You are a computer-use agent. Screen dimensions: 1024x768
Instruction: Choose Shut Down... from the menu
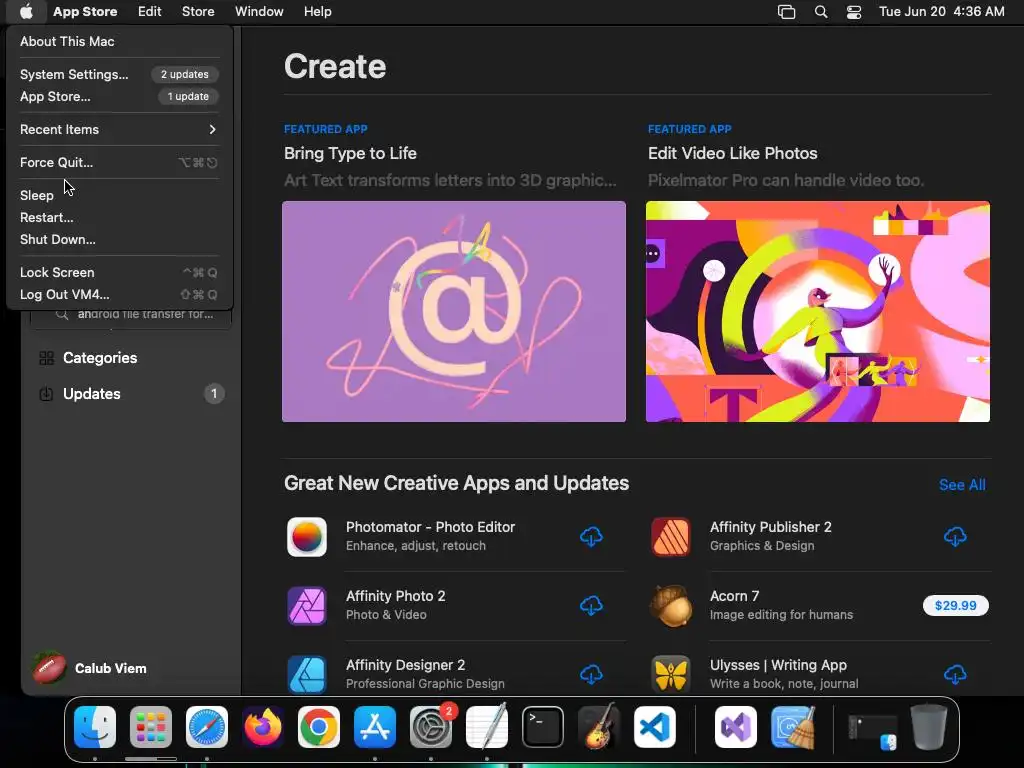pos(119,239)
